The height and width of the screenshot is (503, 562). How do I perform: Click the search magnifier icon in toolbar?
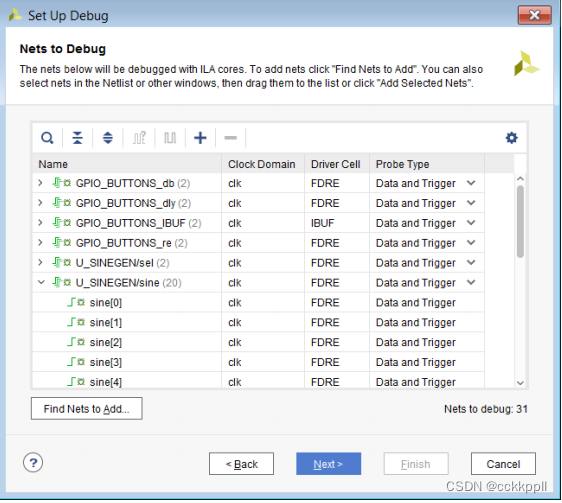coord(47,138)
